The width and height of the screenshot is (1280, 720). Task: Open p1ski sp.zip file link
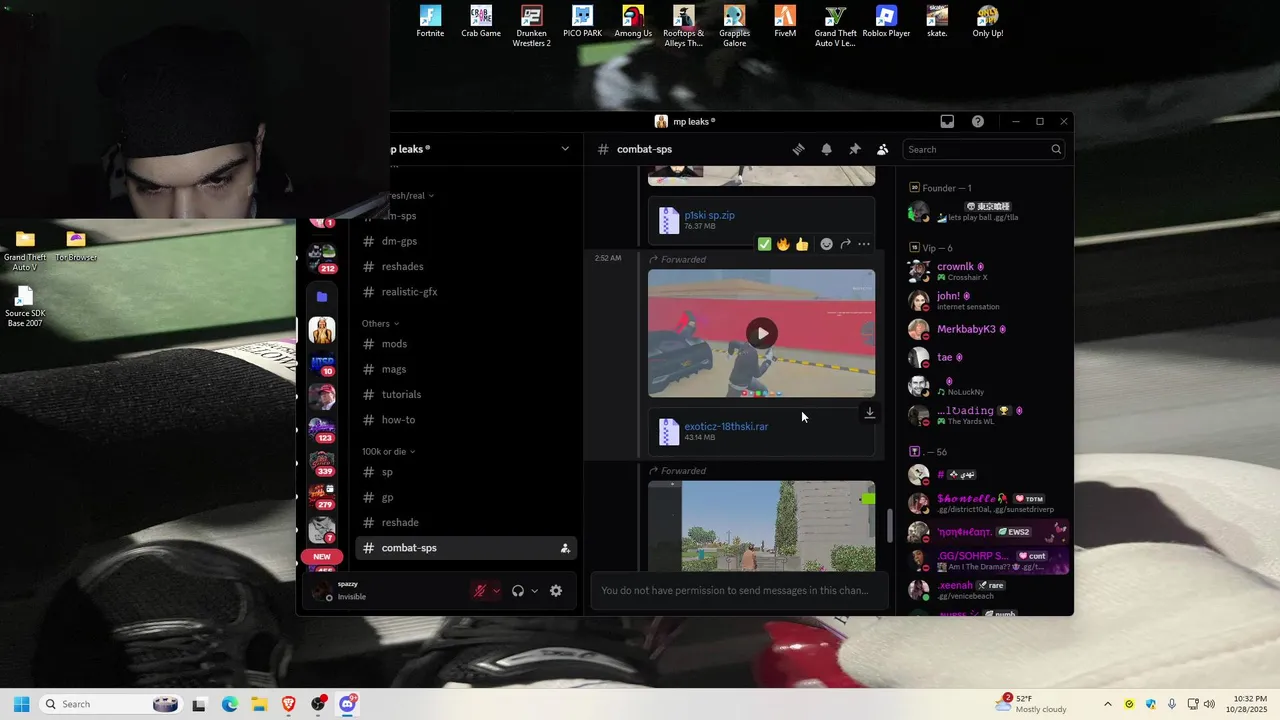pos(709,215)
